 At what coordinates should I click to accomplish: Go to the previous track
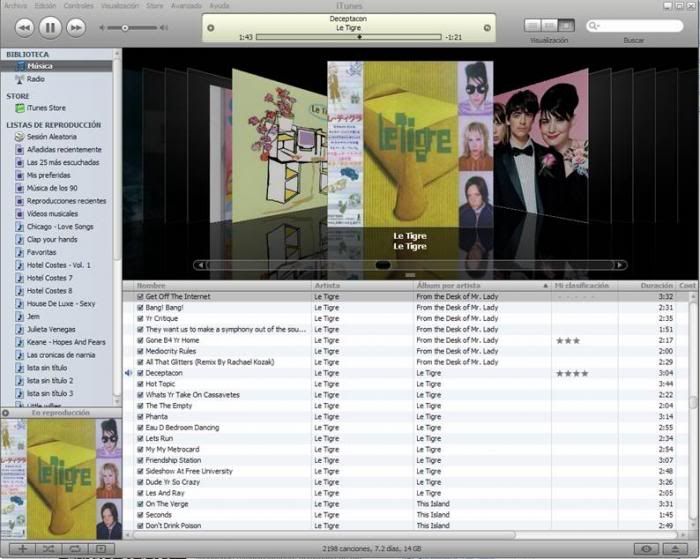coord(25,28)
